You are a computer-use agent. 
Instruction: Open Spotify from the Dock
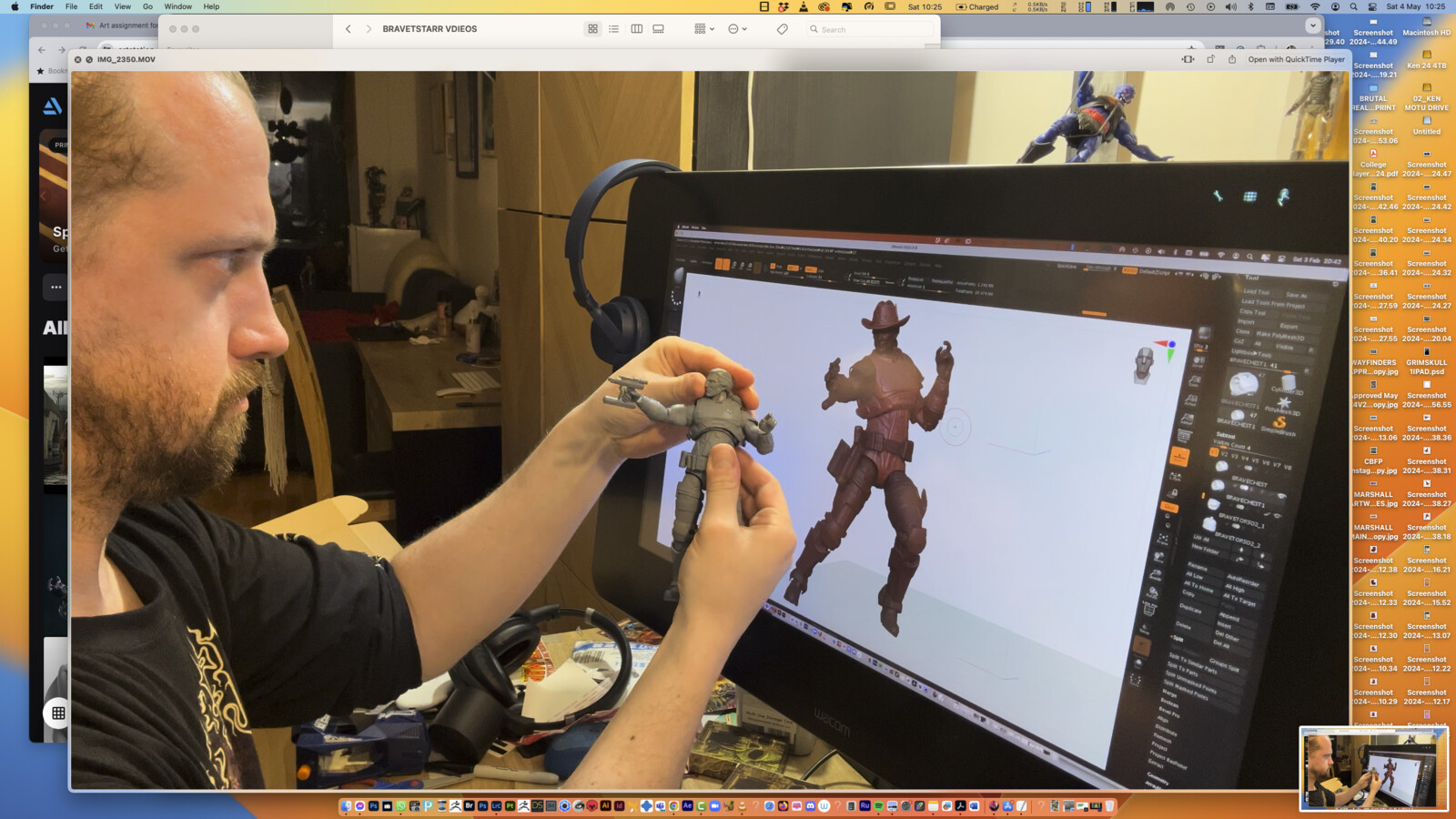(878, 806)
